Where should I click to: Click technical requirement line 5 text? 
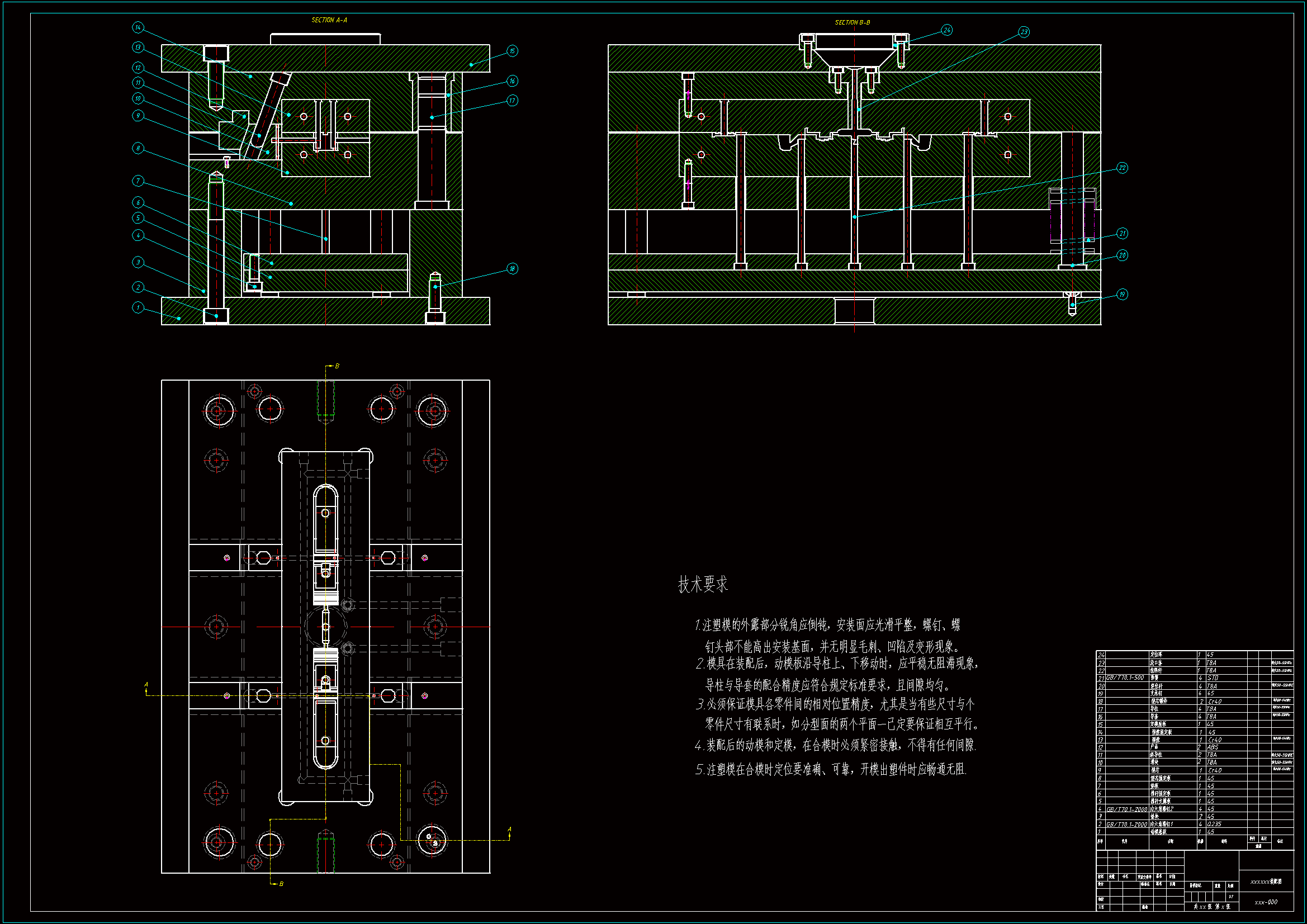coord(831,770)
